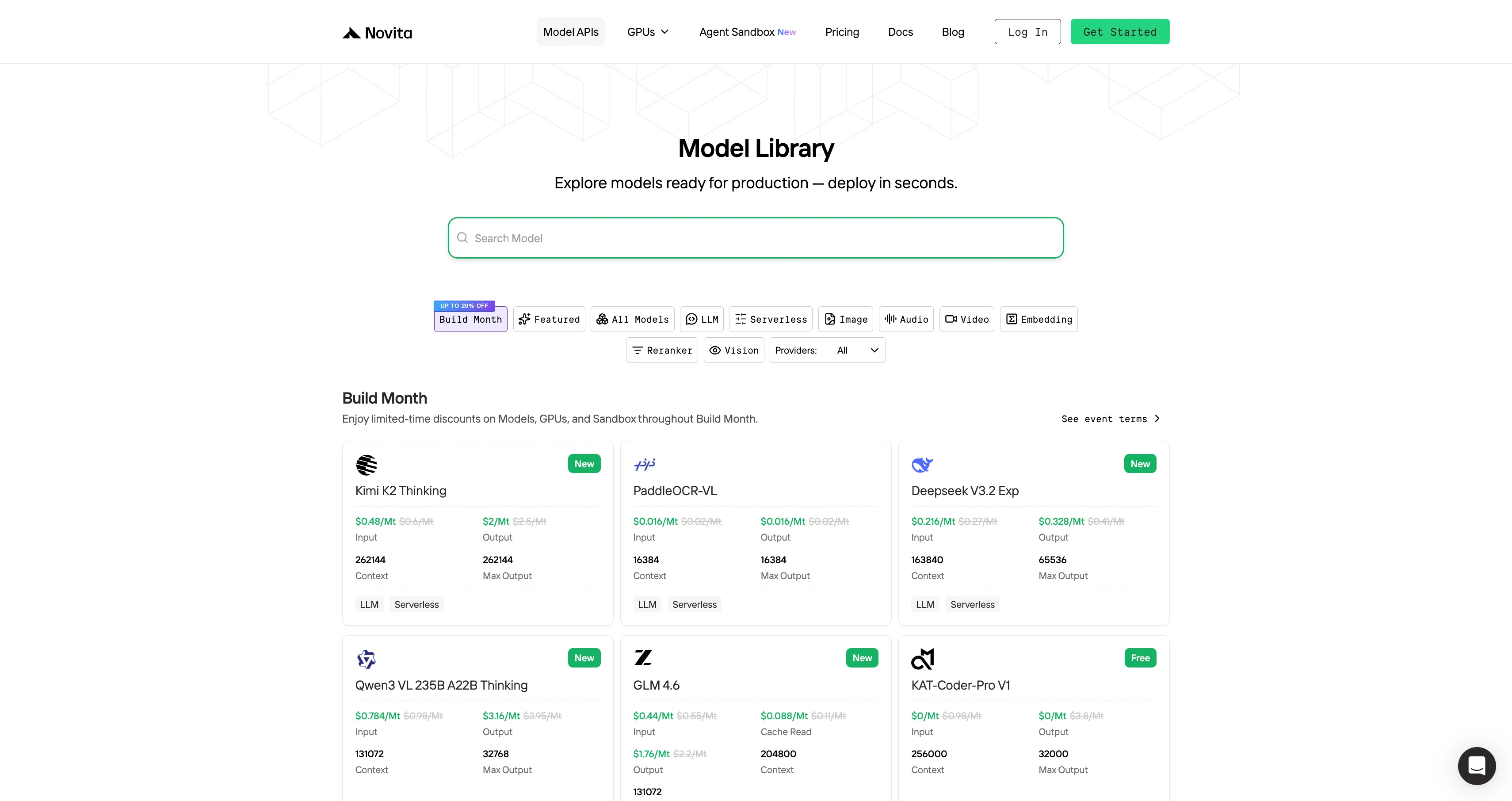This screenshot has height=801, width=1512.
Task: Open the Model APIs nav item
Action: click(570, 32)
